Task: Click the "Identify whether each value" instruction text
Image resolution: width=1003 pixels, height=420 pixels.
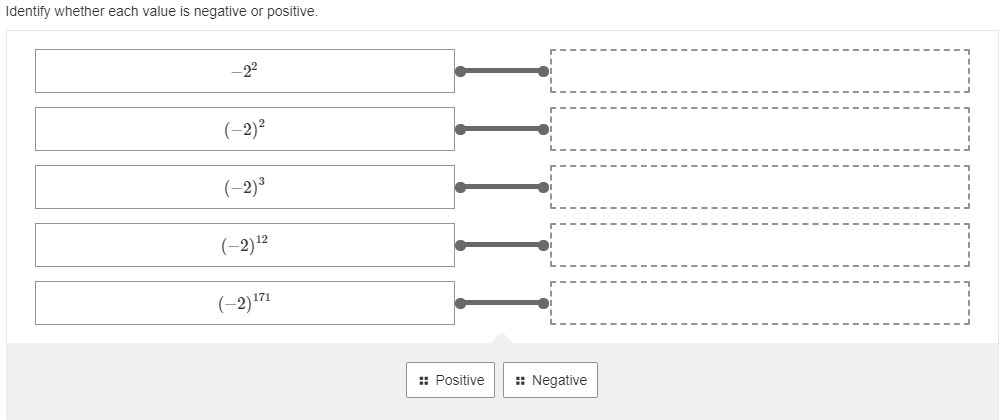Action: [161, 12]
